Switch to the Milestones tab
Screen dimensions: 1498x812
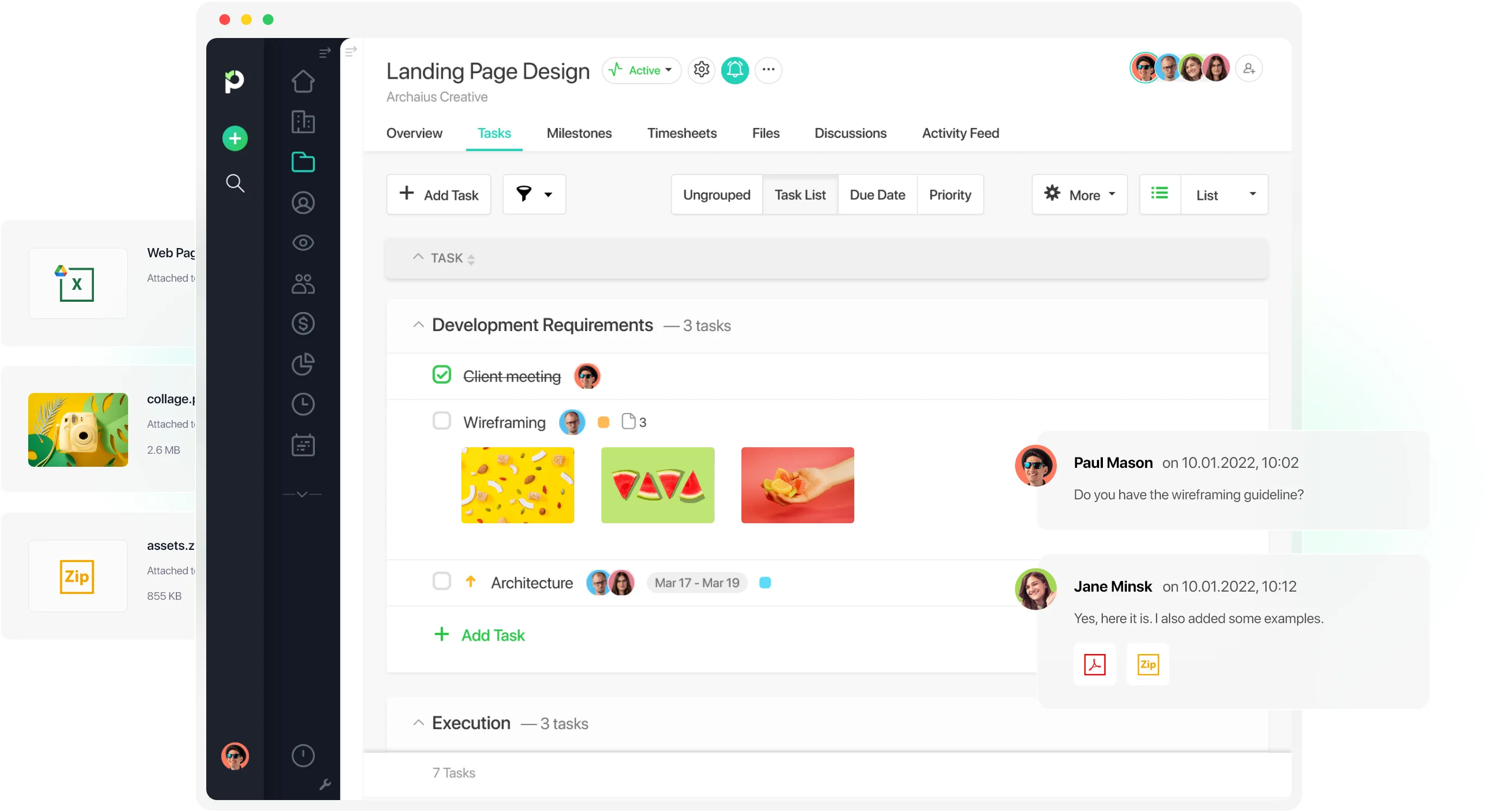click(x=579, y=133)
